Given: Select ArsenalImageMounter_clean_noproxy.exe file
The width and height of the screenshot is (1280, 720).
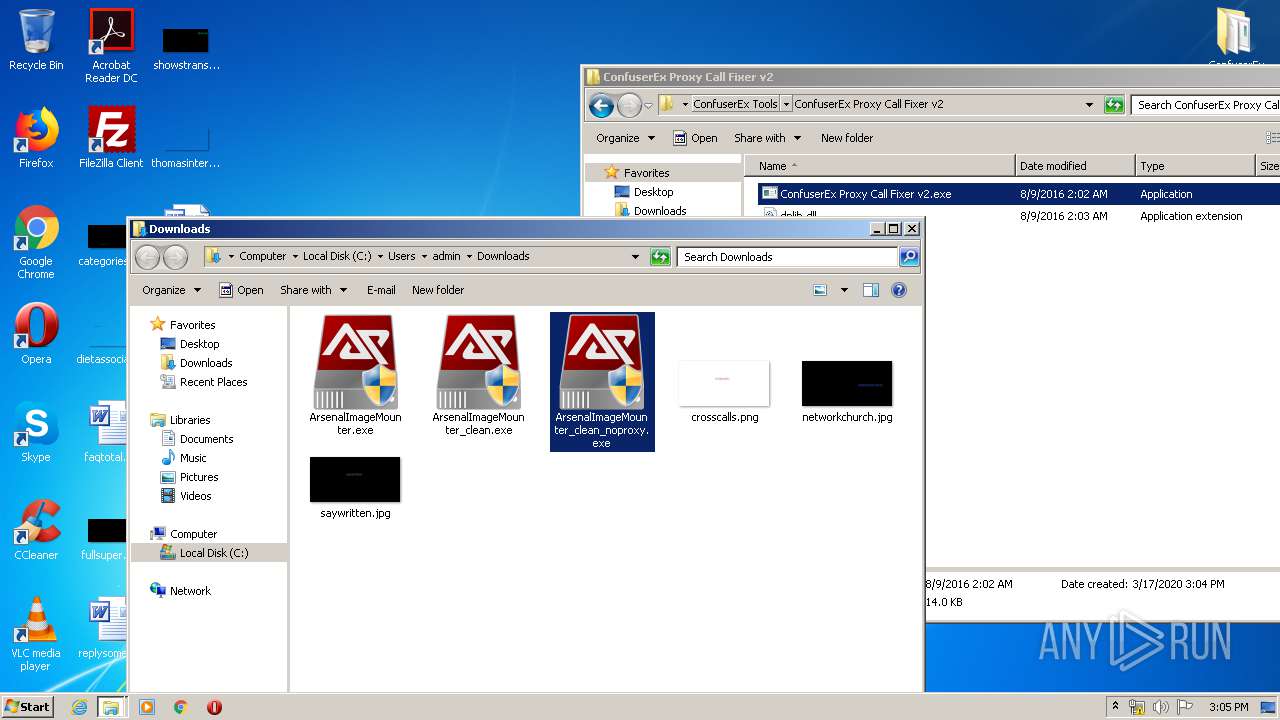Looking at the screenshot, I should pyautogui.click(x=602, y=382).
